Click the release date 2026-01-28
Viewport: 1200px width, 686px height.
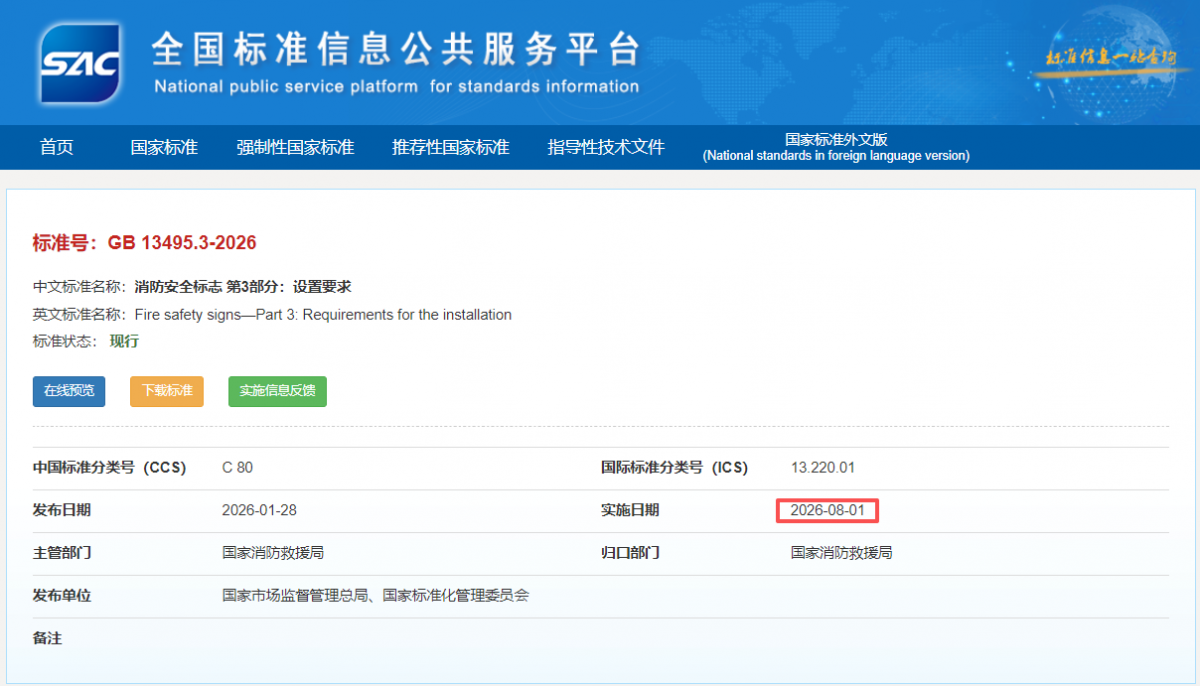tap(259, 510)
